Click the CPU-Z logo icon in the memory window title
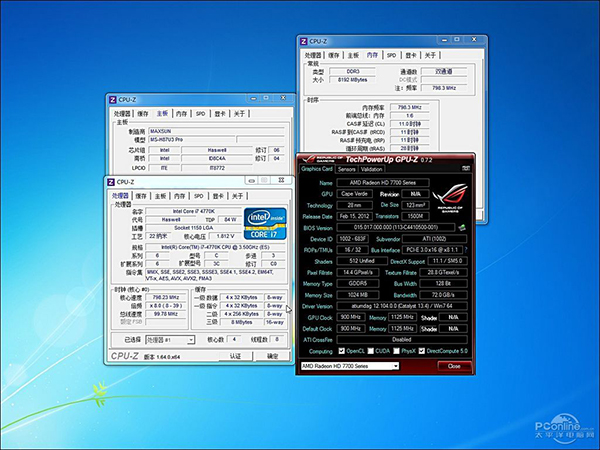 [304, 41]
